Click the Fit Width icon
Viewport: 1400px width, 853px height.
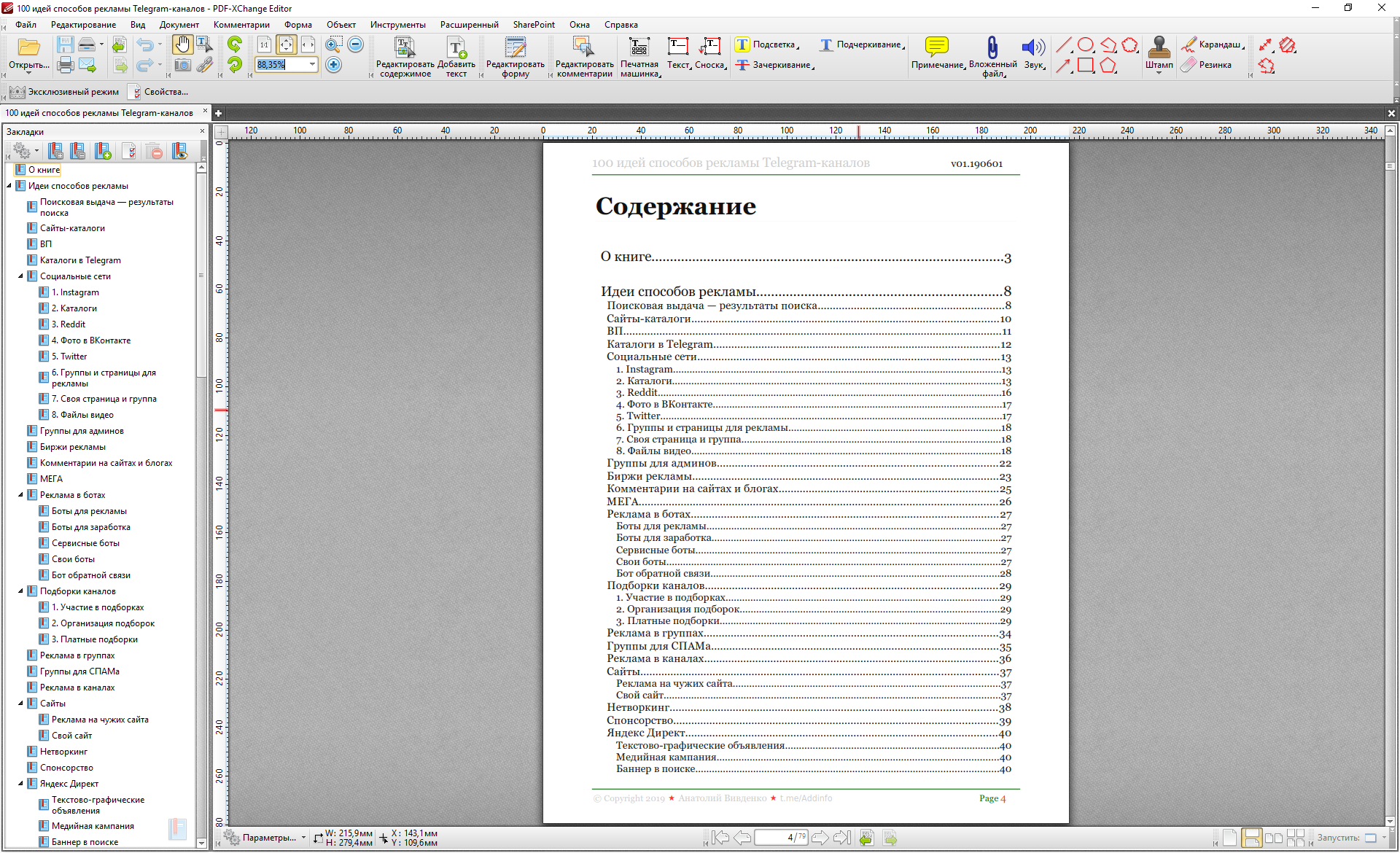click(x=308, y=45)
